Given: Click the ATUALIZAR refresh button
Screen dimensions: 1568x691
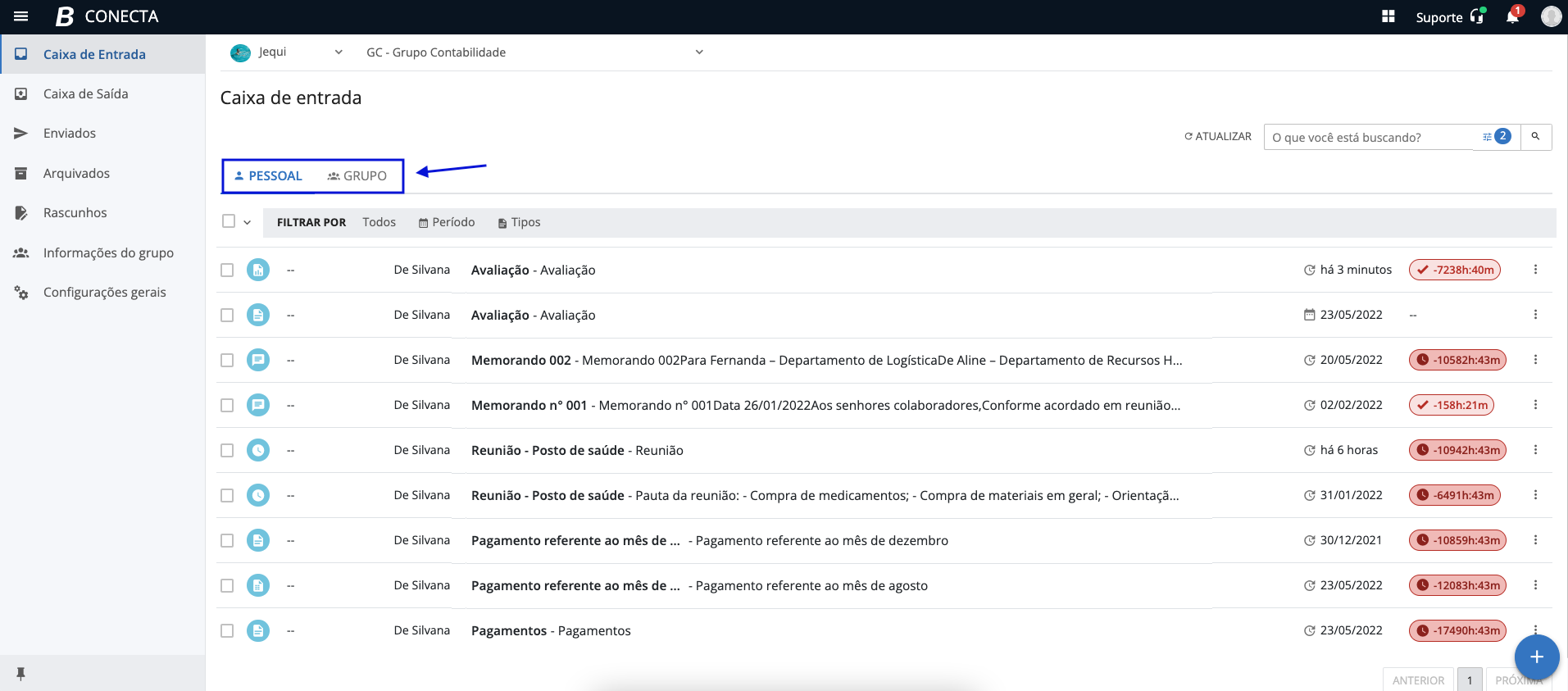Looking at the screenshot, I should click(x=1217, y=137).
